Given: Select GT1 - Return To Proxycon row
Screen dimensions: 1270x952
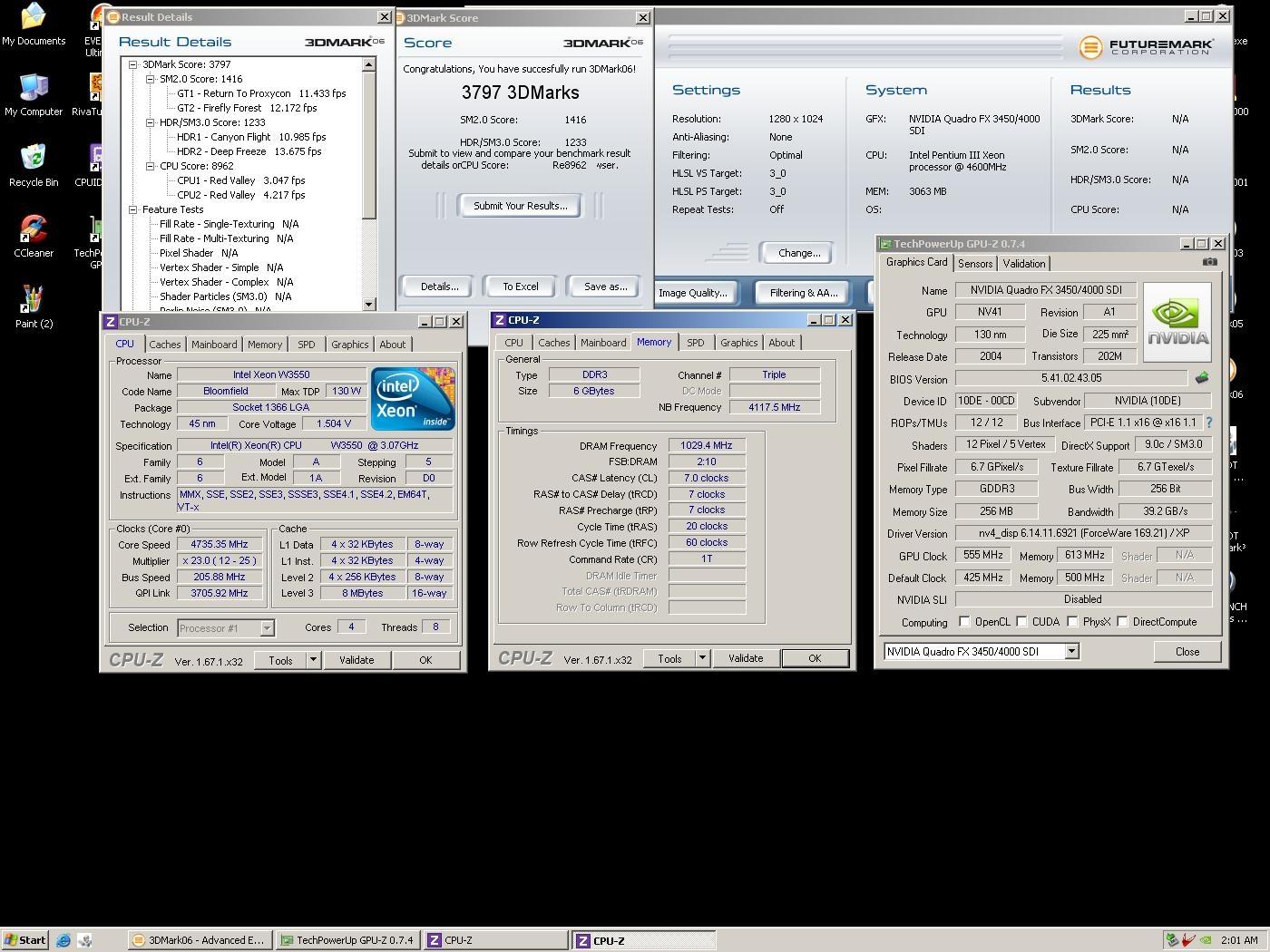Looking at the screenshot, I should coord(261,93).
